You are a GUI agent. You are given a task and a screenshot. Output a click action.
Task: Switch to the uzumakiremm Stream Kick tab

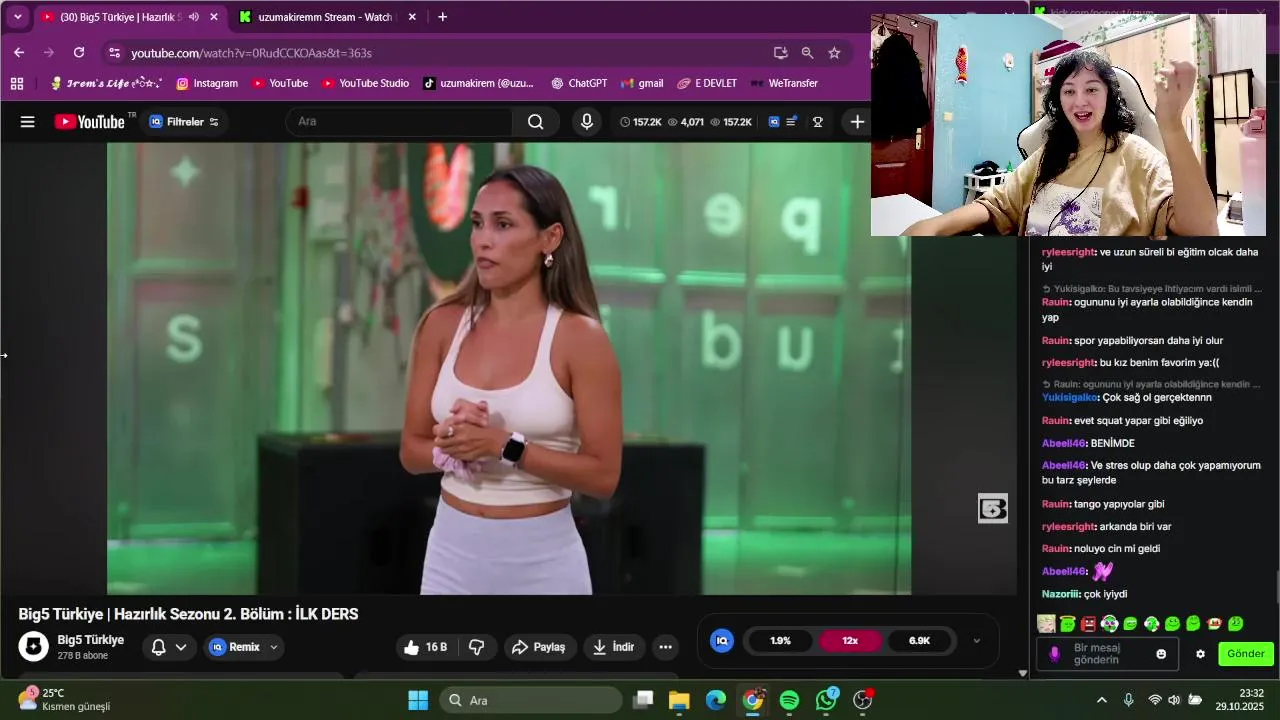[x=324, y=17]
